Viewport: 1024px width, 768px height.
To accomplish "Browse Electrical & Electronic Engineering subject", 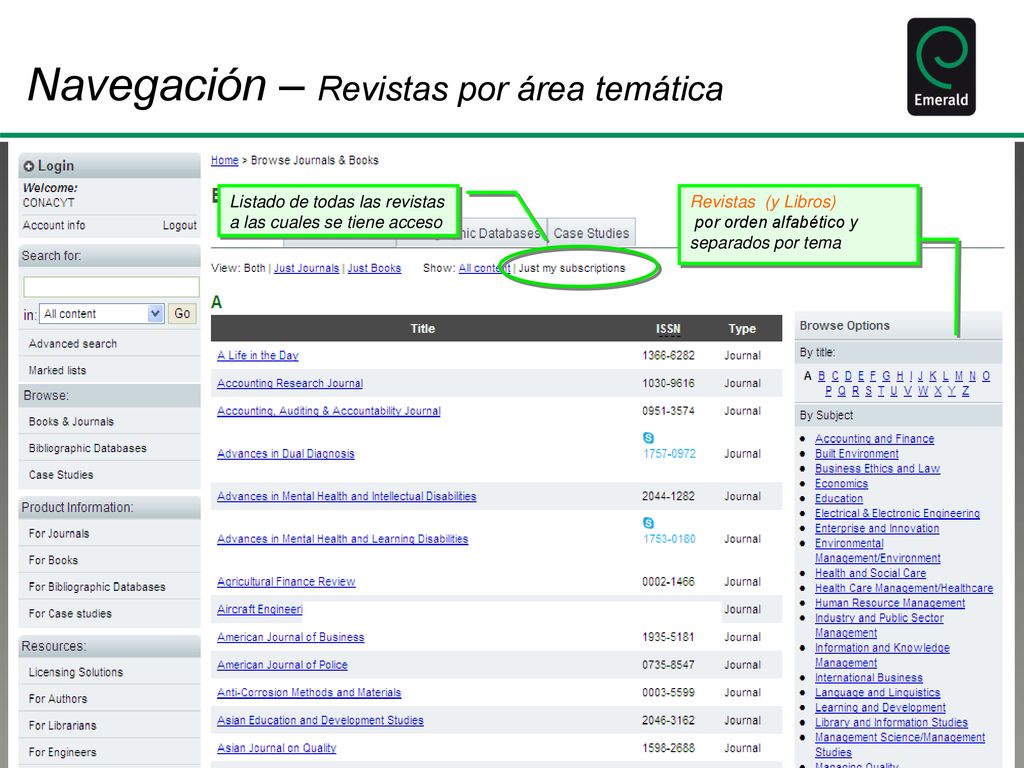I will 897,514.
